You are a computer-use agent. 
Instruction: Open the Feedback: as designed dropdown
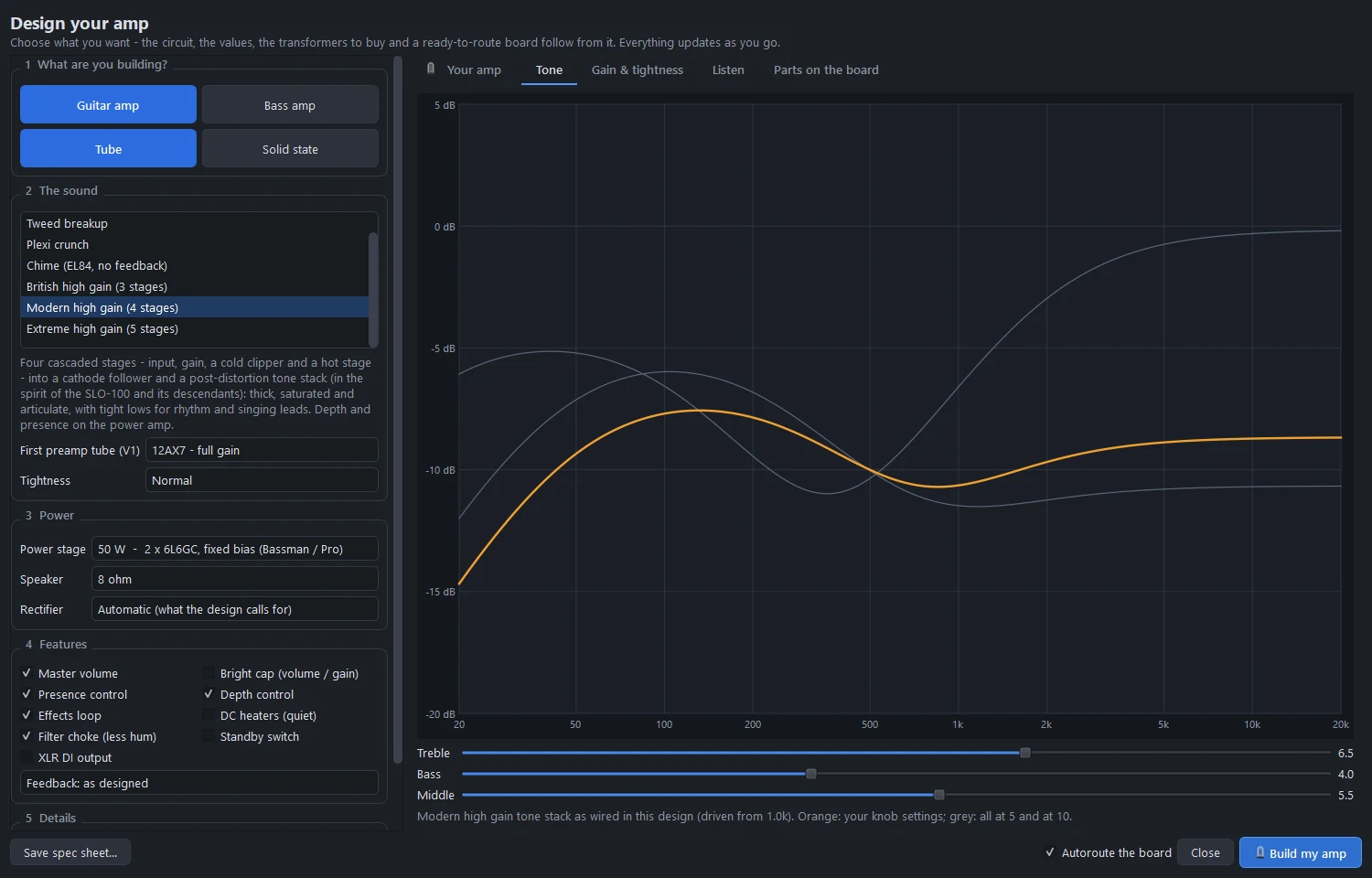[199, 783]
